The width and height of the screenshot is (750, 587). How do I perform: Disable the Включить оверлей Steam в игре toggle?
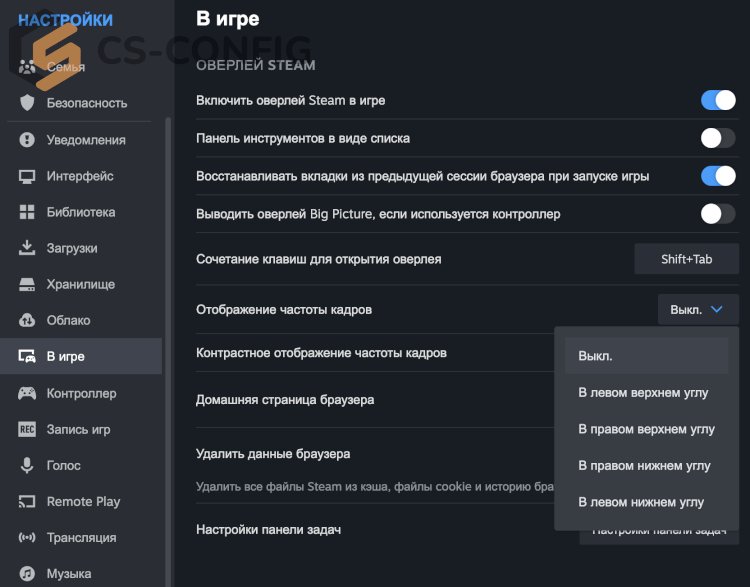(x=718, y=100)
